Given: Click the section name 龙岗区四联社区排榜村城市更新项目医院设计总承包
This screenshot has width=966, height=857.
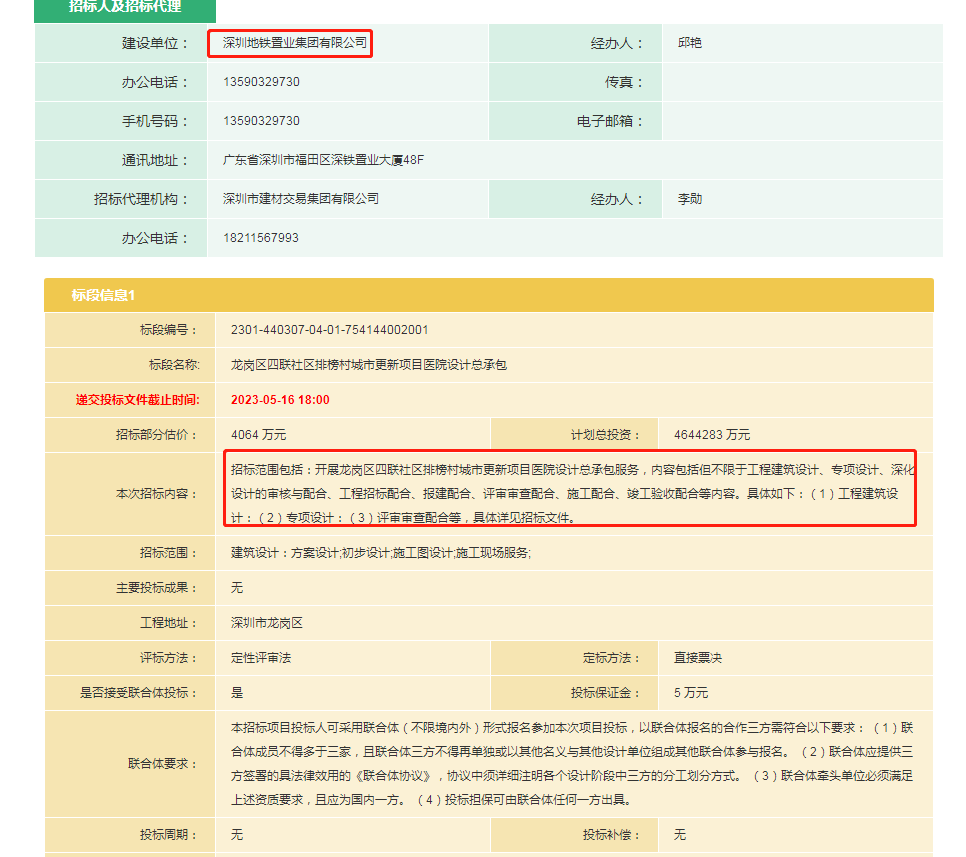Looking at the screenshot, I should [368, 365].
